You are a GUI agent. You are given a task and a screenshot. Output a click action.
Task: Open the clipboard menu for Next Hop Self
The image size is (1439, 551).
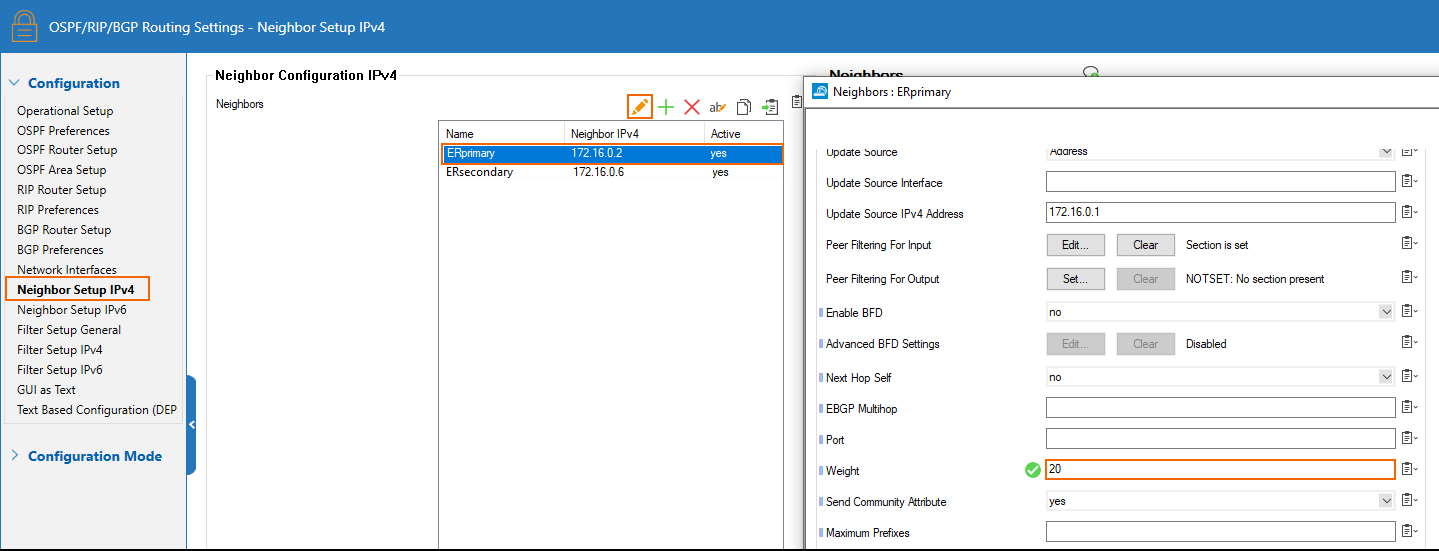pos(1409,377)
